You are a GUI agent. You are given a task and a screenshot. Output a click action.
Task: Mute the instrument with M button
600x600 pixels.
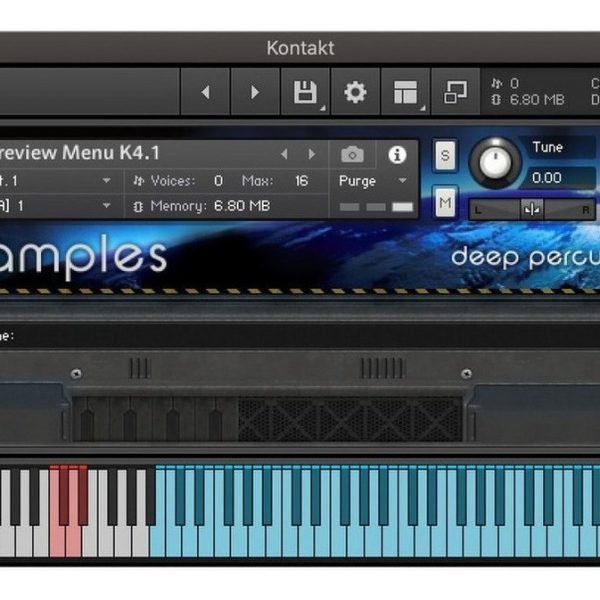pos(445,202)
